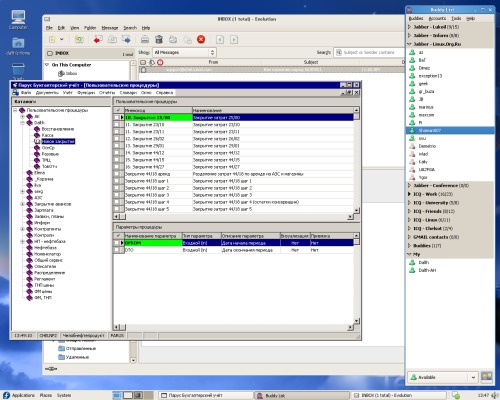Image resolution: width=500 pixels, height=400 pixels.
Task: Expand the Jabber - Conference buddy group
Action: (410, 185)
